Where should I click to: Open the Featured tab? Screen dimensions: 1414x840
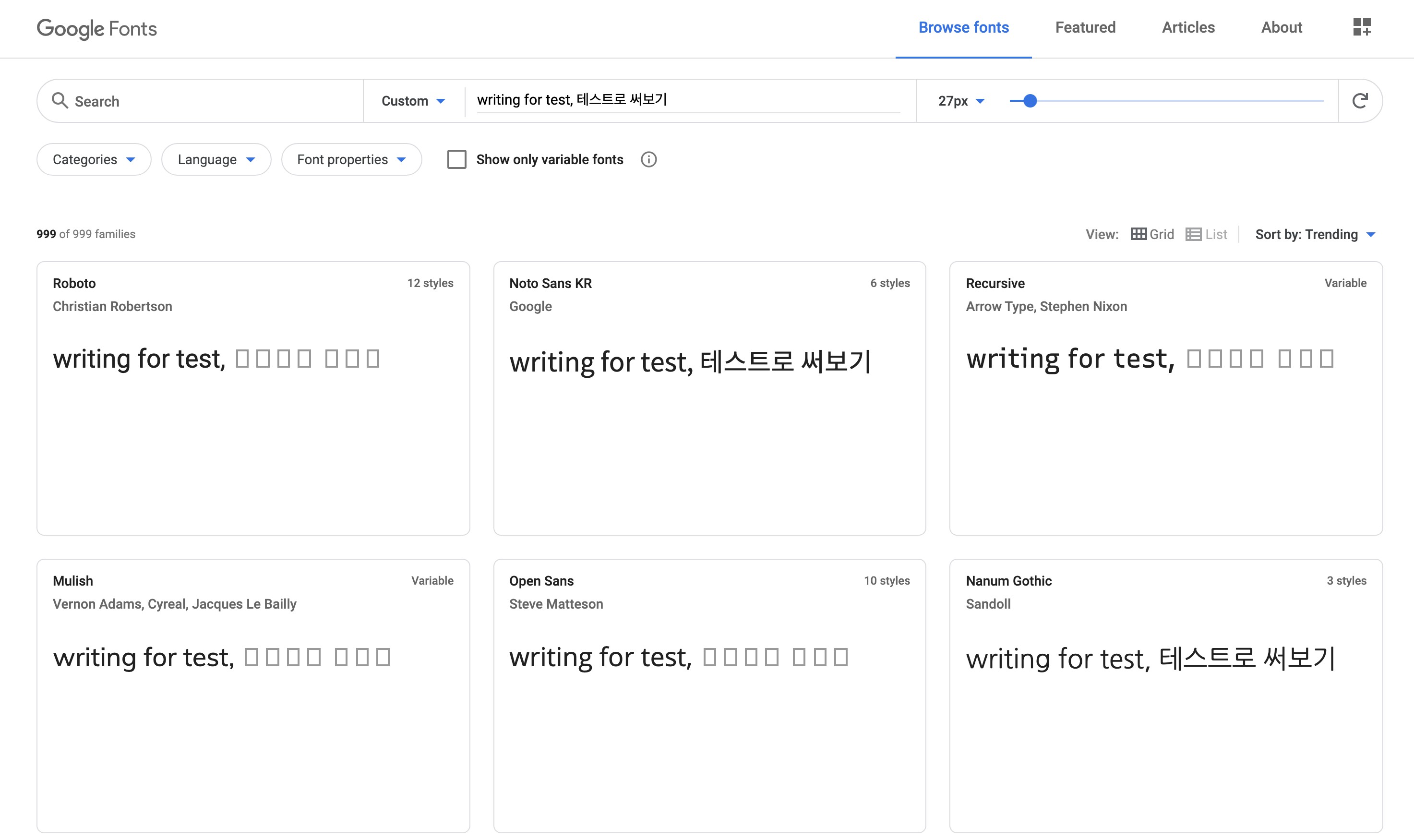tap(1085, 27)
